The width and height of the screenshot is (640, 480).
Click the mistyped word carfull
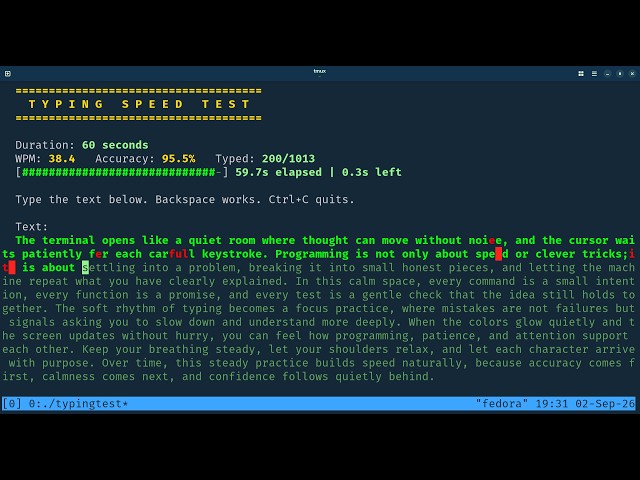point(172,254)
